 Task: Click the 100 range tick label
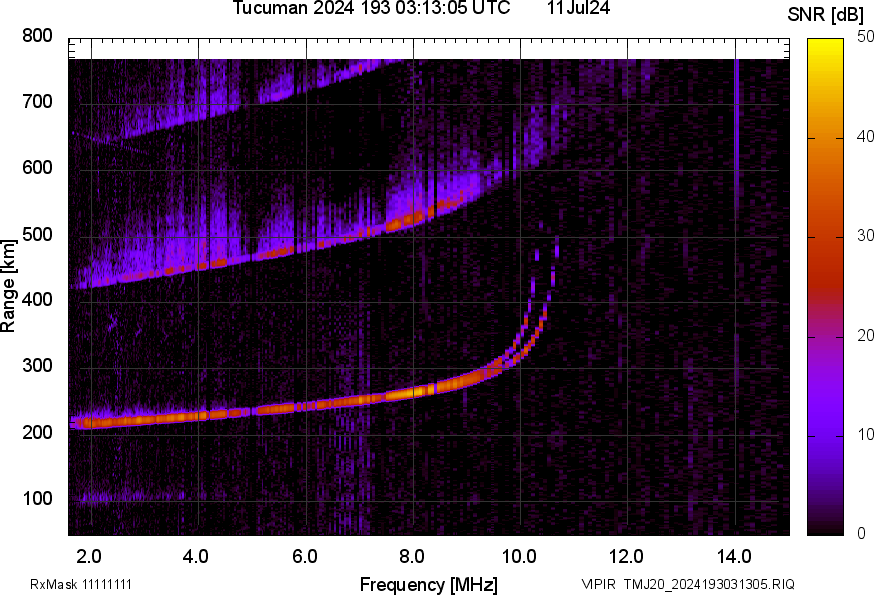point(36,498)
